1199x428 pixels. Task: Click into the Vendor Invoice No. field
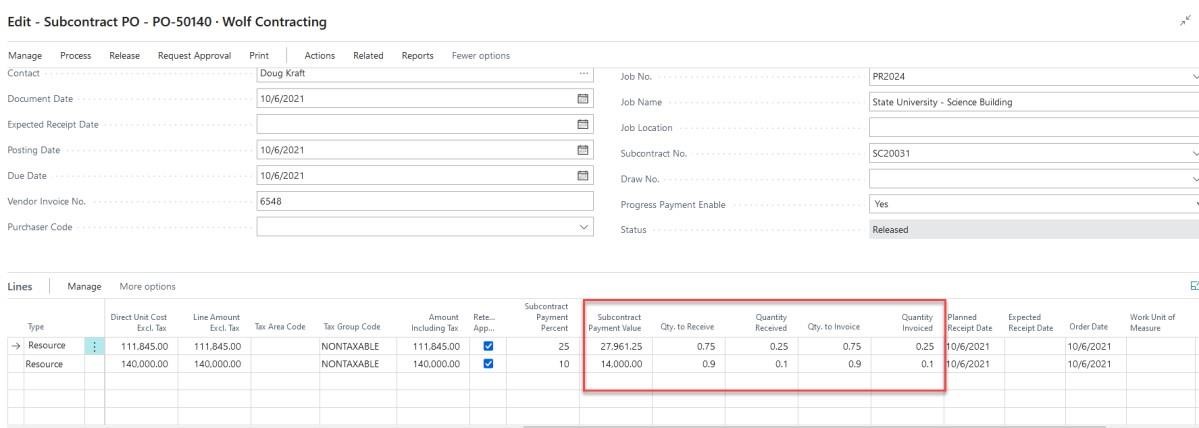pyautogui.click(x=425, y=202)
